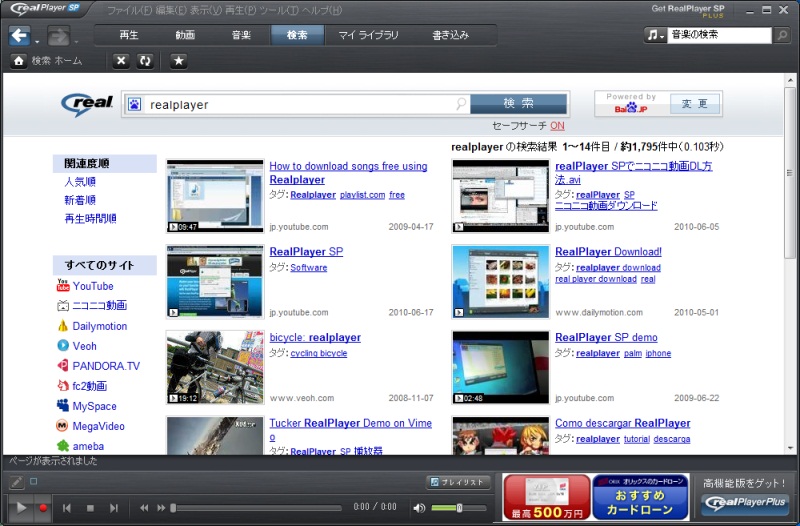The image size is (800, 526).
Task: Click the Baidu paw icon in search box
Action: [134, 105]
